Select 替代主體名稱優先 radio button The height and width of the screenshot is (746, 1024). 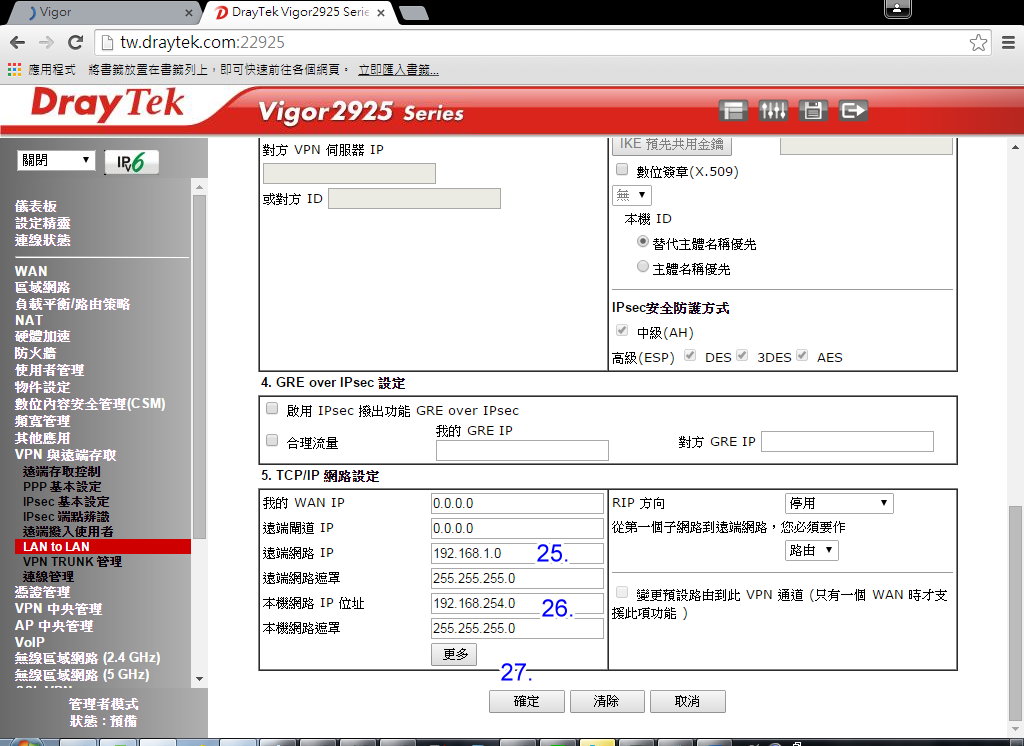(643, 242)
